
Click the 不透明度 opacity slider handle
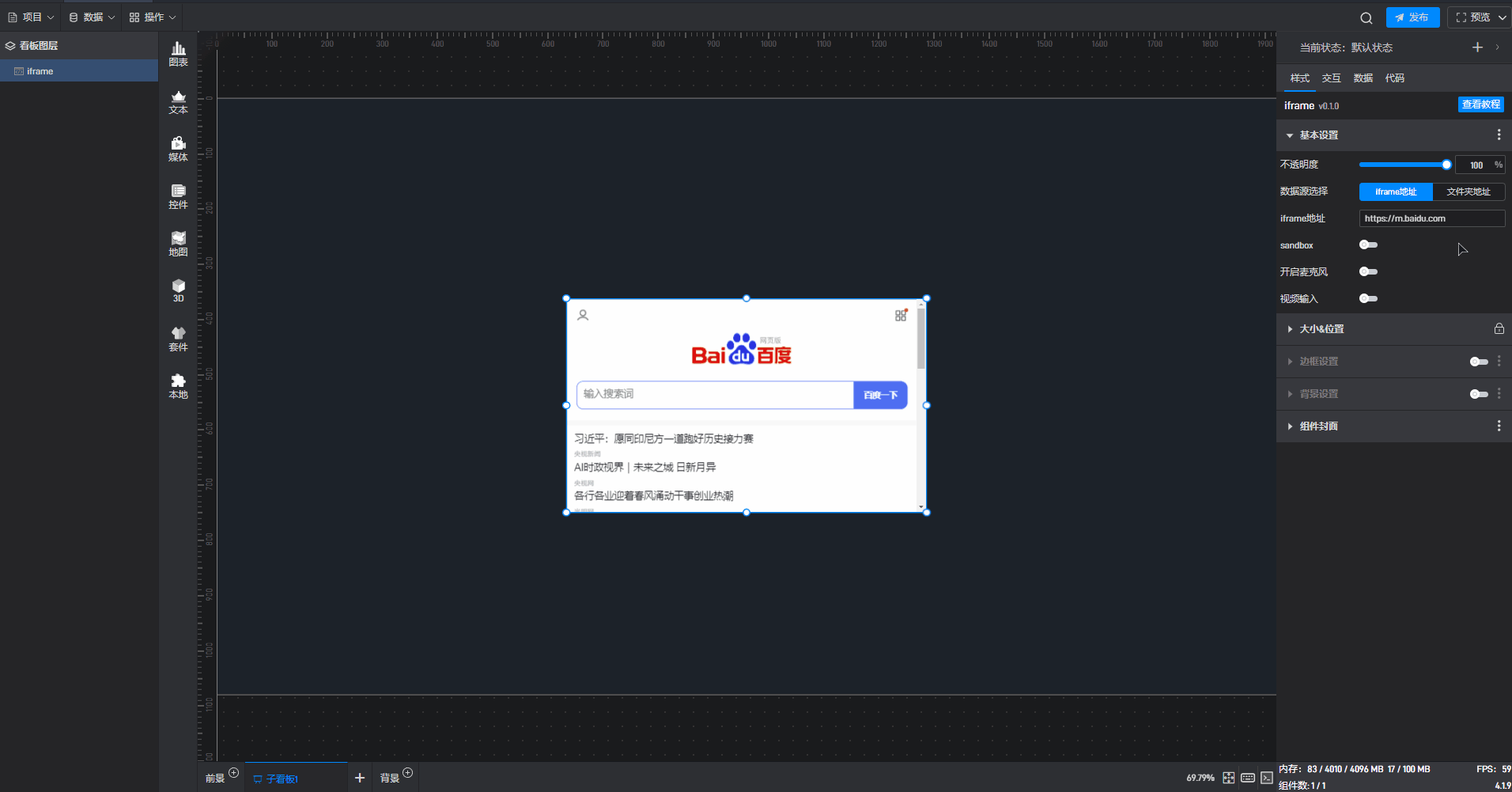tap(1446, 165)
